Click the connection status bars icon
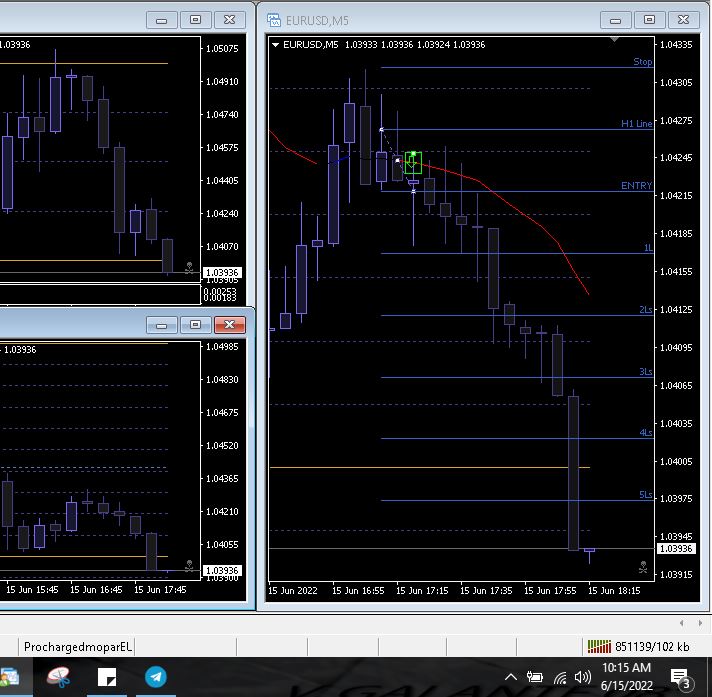The width and height of the screenshot is (712, 697). click(598, 646)
